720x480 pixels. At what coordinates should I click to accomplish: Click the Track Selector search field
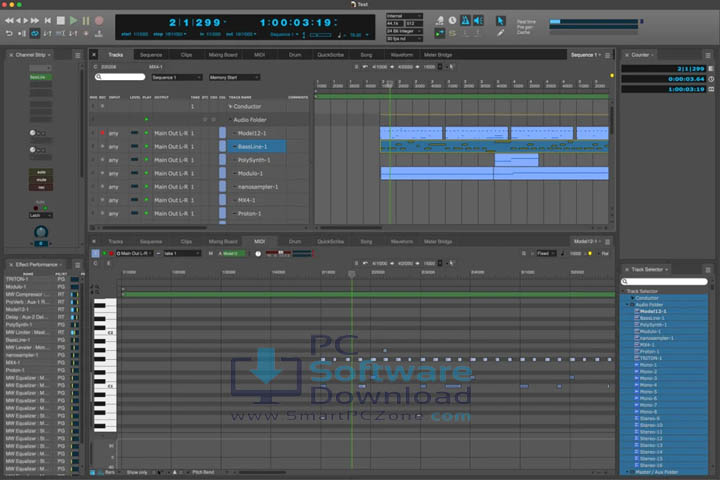pos(664,281)
